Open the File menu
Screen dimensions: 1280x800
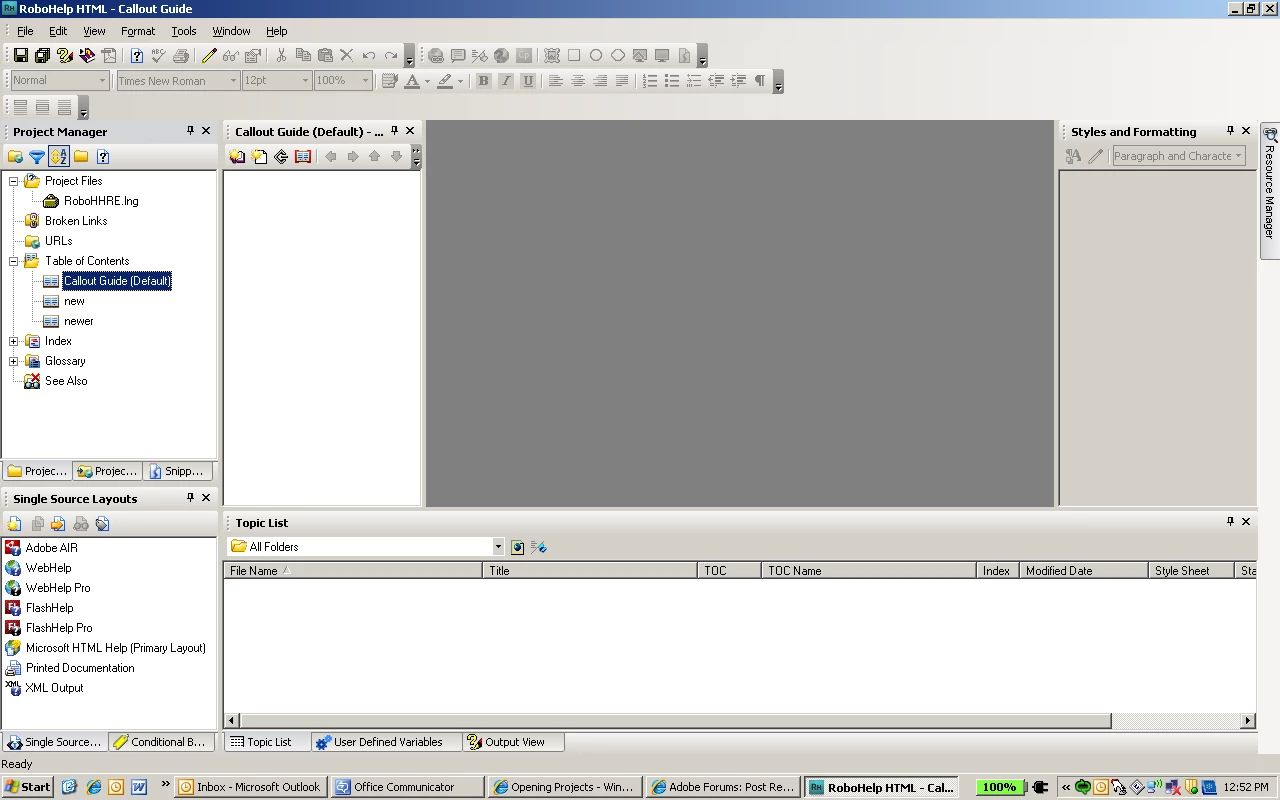point(25,31)
